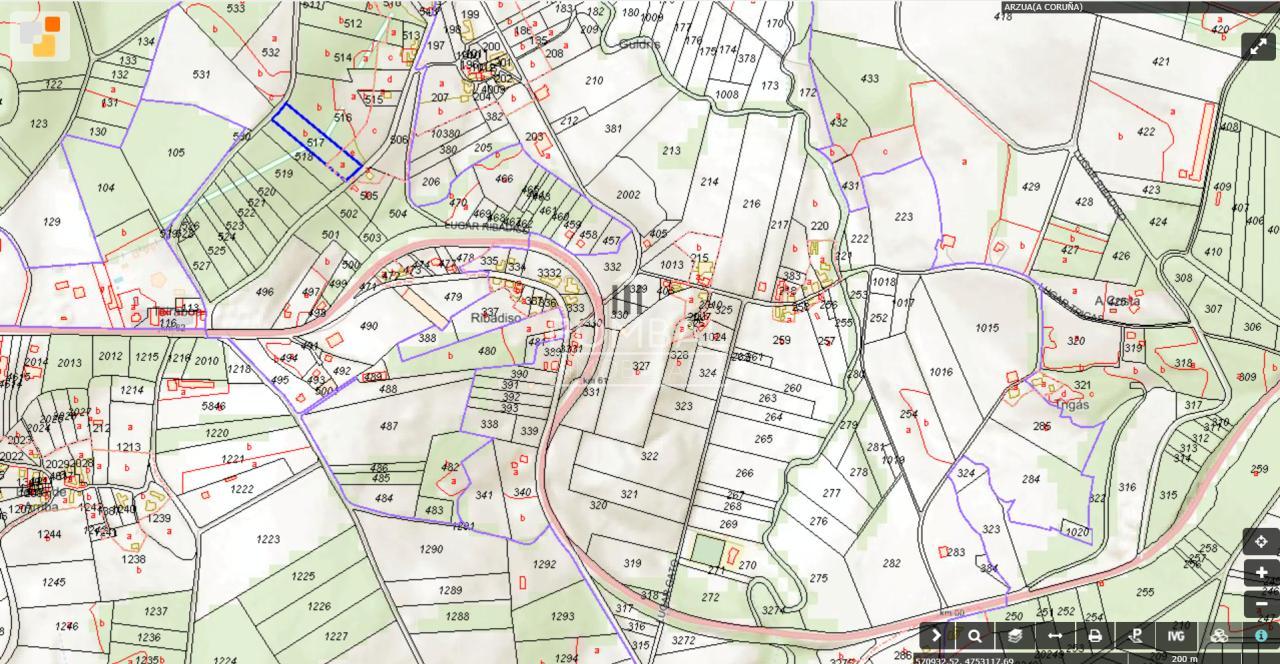Image resolution: width=1280 pixels, height=664 pixels.
Task: Click parcel number 1220 on the map
Action: coord(217,434)
